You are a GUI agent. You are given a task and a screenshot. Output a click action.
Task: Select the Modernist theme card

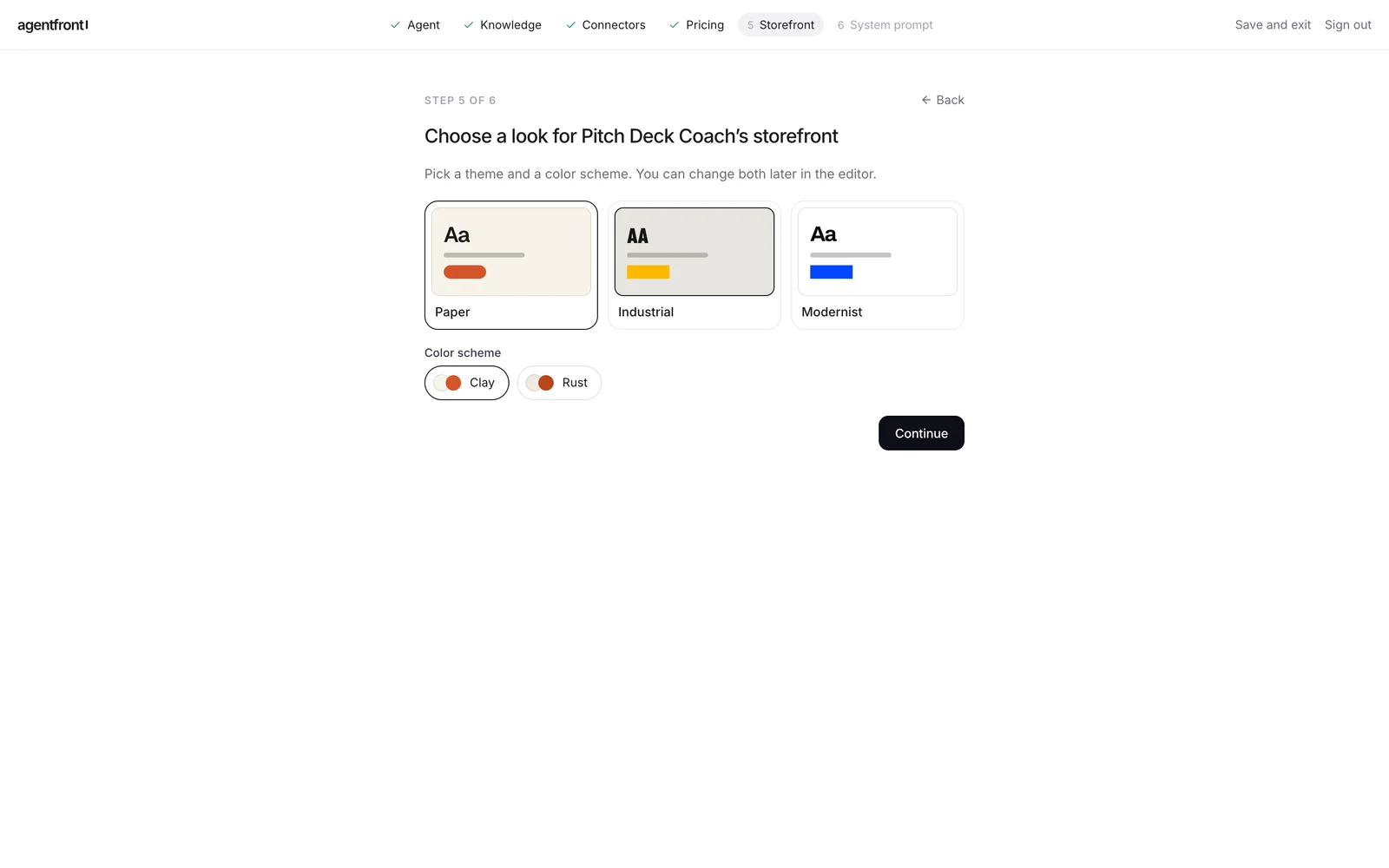click(x=878, y=266)
